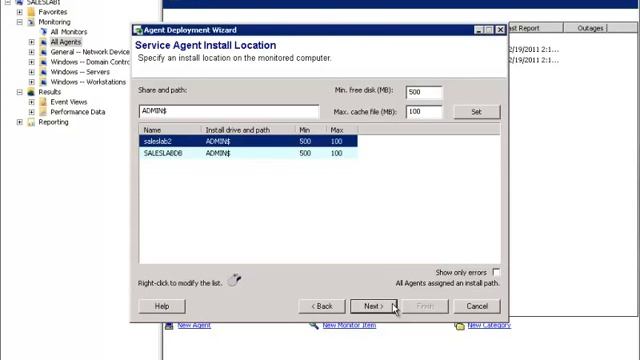Click the Min column header

(x=310, y=130)
